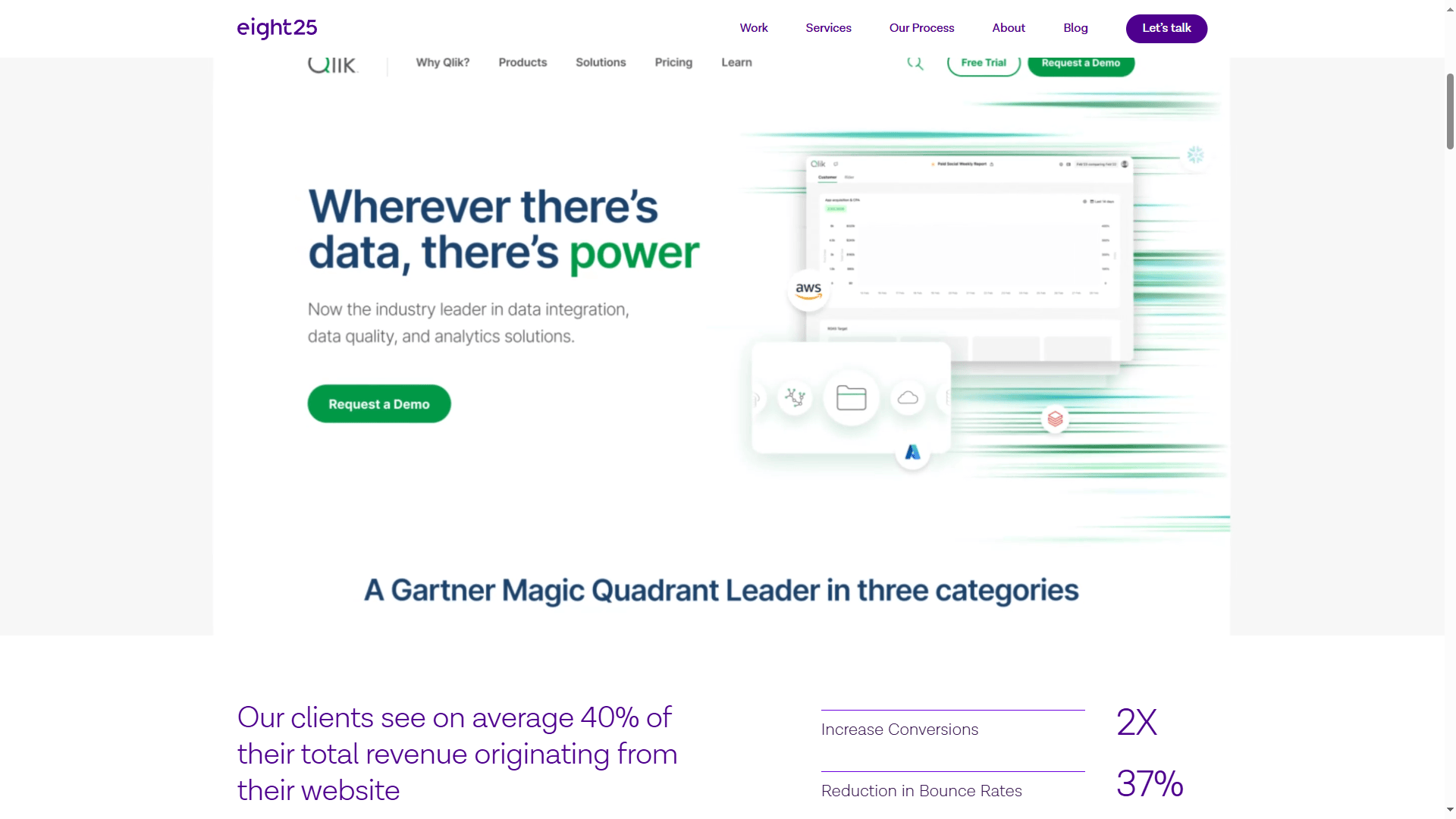The image size is (1456, 819).
Task: Select the folder icon in Qlik interface
Action: (x=851, y=398)
